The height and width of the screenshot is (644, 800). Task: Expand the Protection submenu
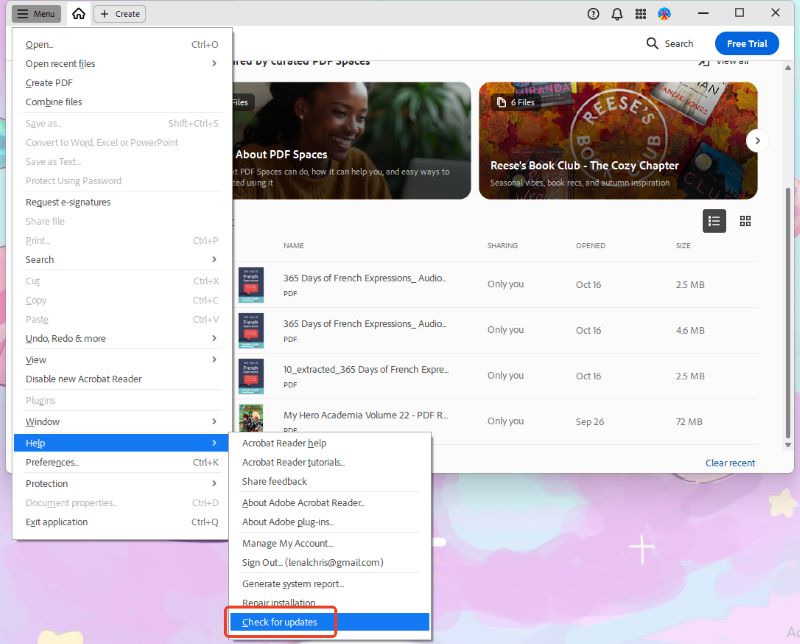[121, 484]
